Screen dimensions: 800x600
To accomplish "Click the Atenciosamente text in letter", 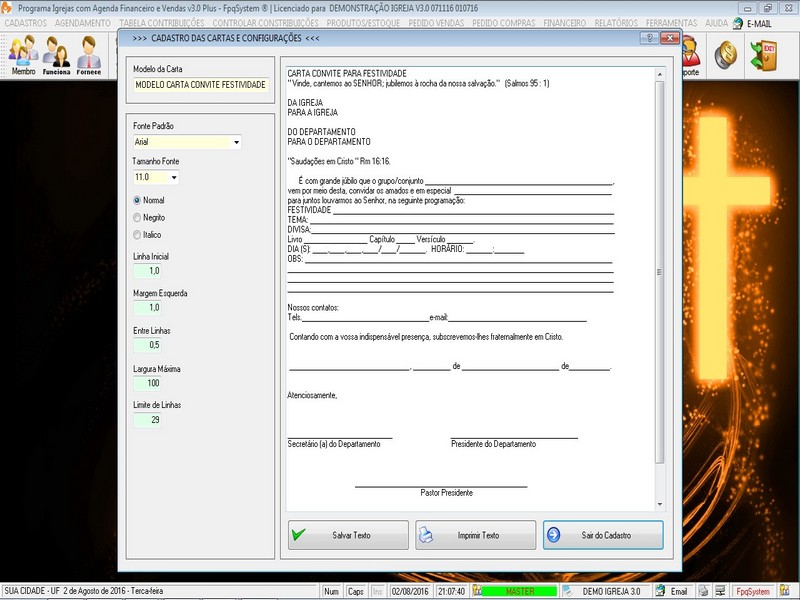I will (312, 395).
